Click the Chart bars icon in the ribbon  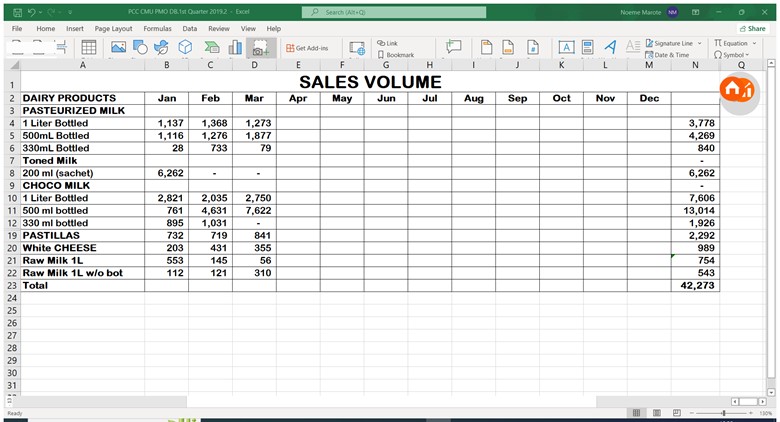(235, 48)
